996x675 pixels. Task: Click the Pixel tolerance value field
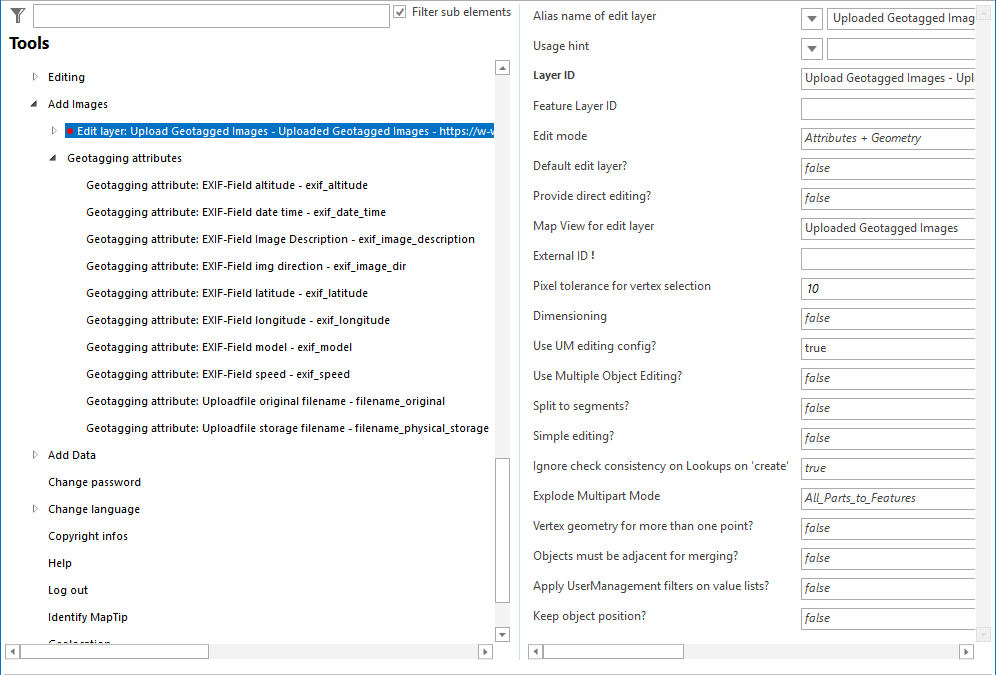888,288
